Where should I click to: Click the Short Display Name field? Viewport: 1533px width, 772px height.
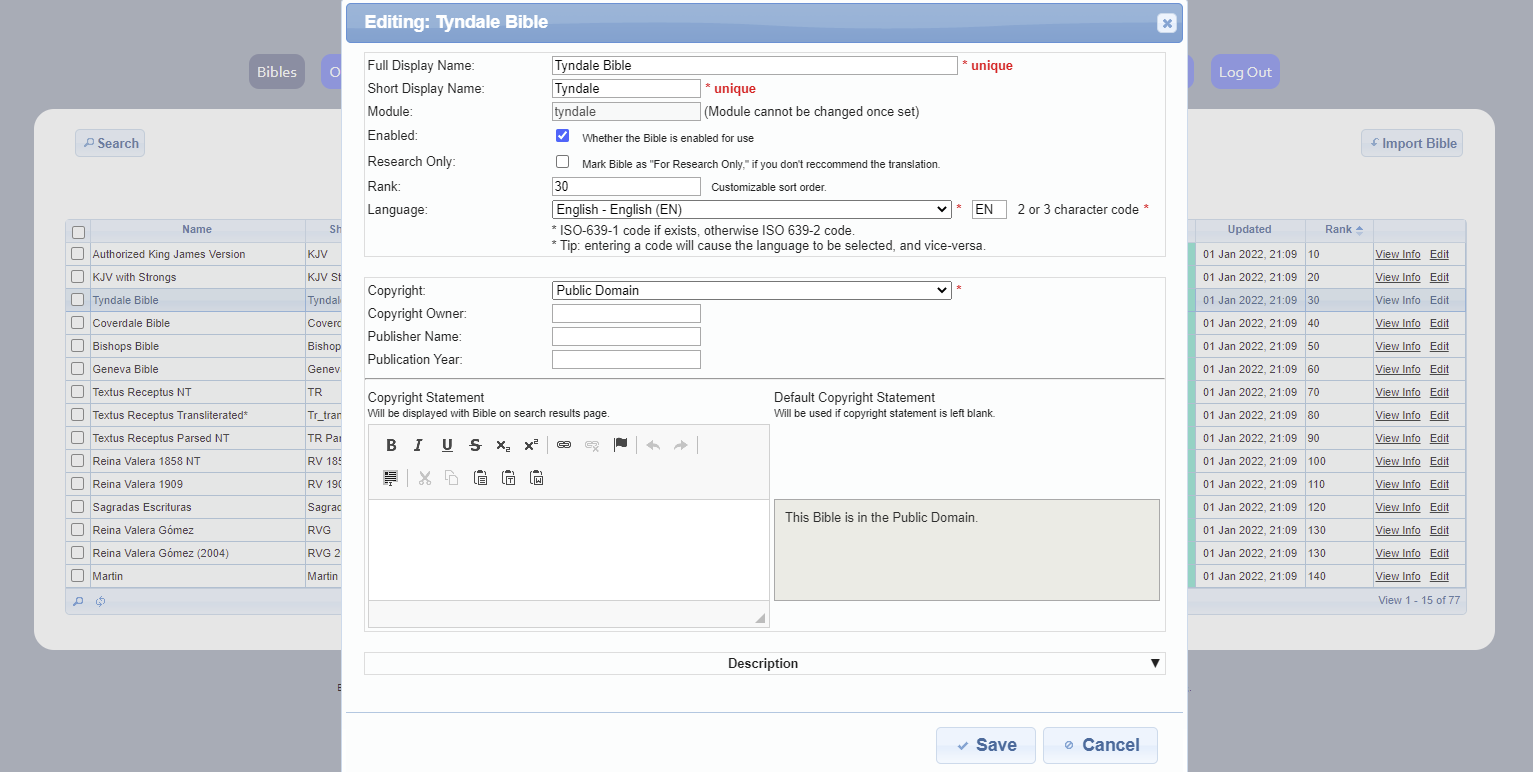click(626, 88)
